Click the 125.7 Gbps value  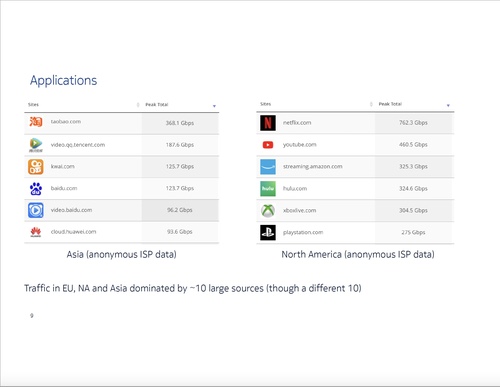click(180, 166)
